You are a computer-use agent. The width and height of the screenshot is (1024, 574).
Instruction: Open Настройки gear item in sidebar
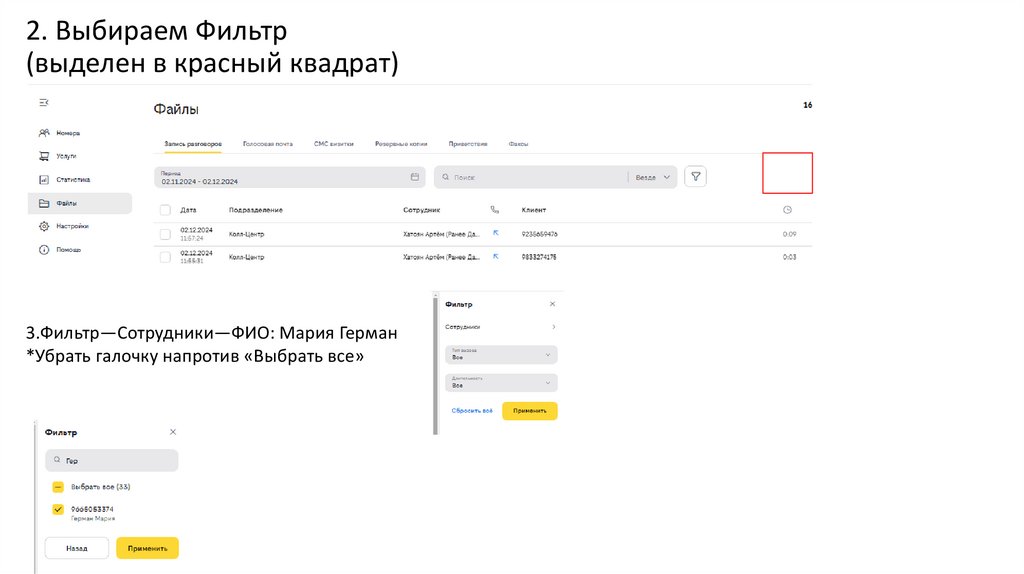click(x=63, y=226)
